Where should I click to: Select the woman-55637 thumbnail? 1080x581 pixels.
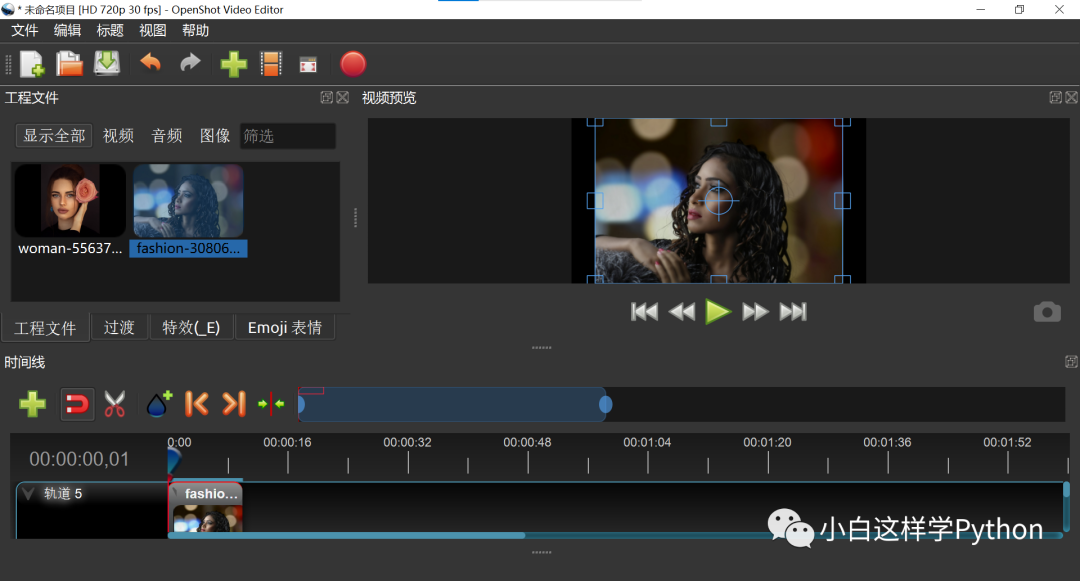click(x=70, y=200)
